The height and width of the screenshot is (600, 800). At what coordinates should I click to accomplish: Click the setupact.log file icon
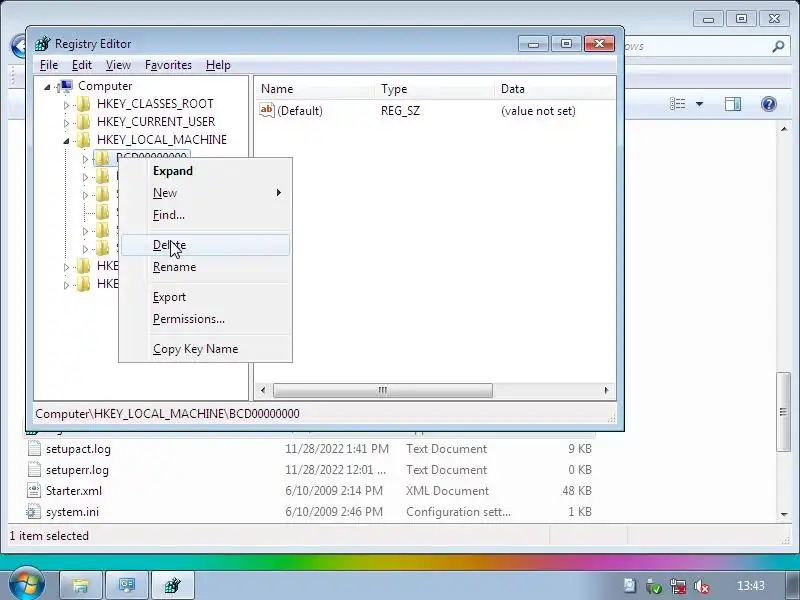click(34, 448)
